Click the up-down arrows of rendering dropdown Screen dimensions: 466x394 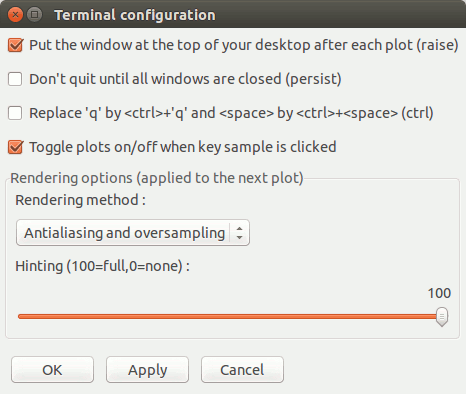tap(239, 233)
